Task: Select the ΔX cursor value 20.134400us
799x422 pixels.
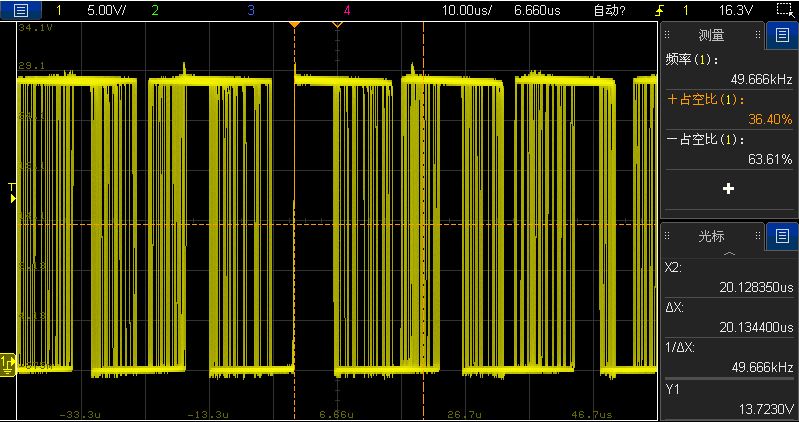Action: [x=756, y=327]
